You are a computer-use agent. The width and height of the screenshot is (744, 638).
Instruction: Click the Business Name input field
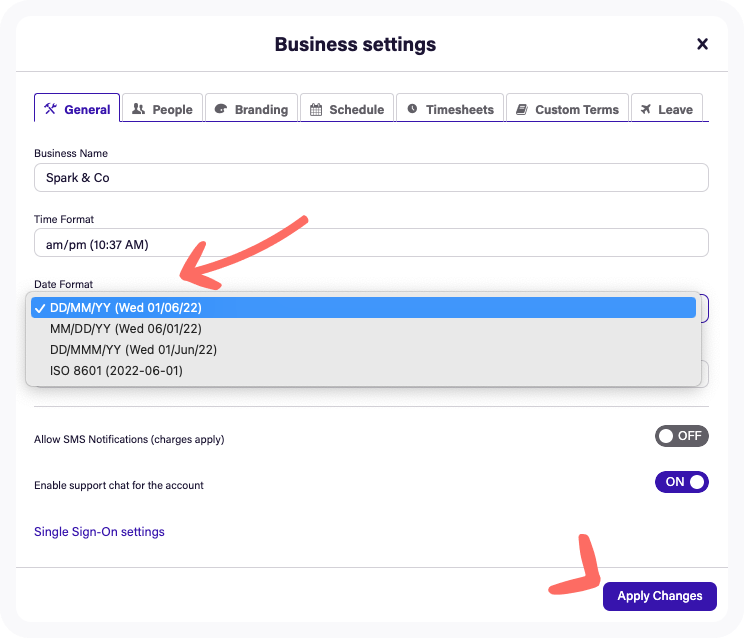click(x=370, y=178)
